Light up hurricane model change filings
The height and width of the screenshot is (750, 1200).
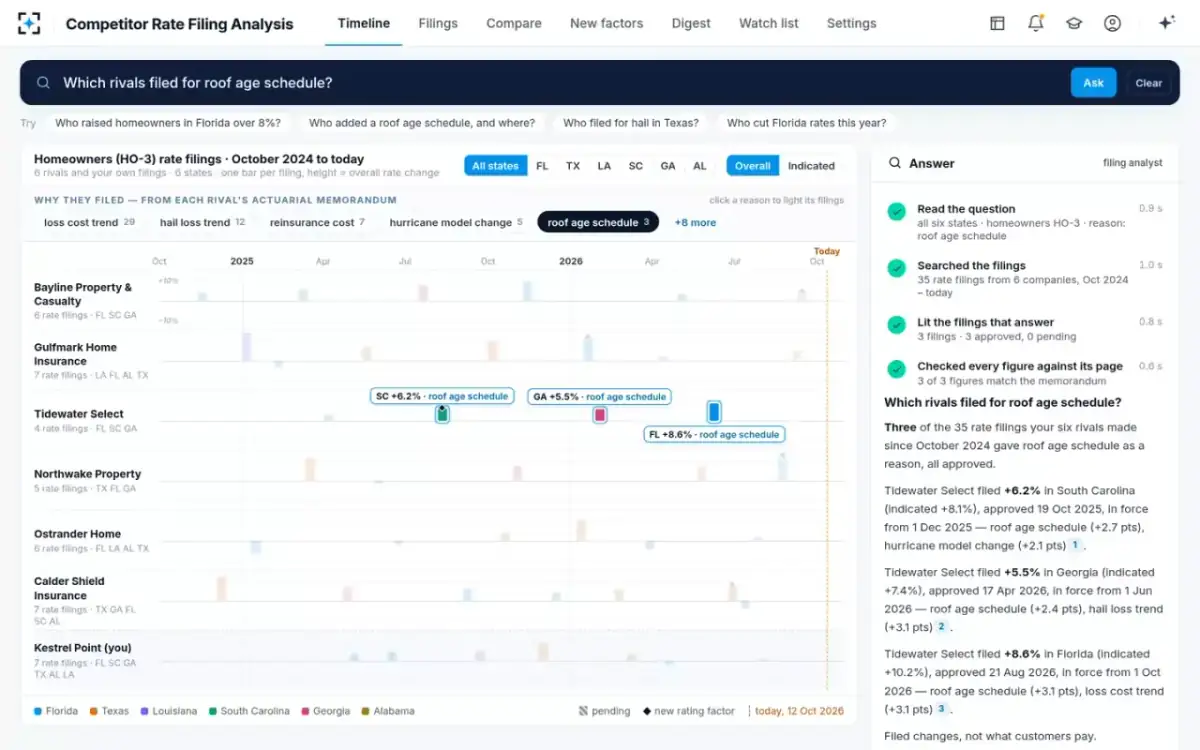[456, 222]
